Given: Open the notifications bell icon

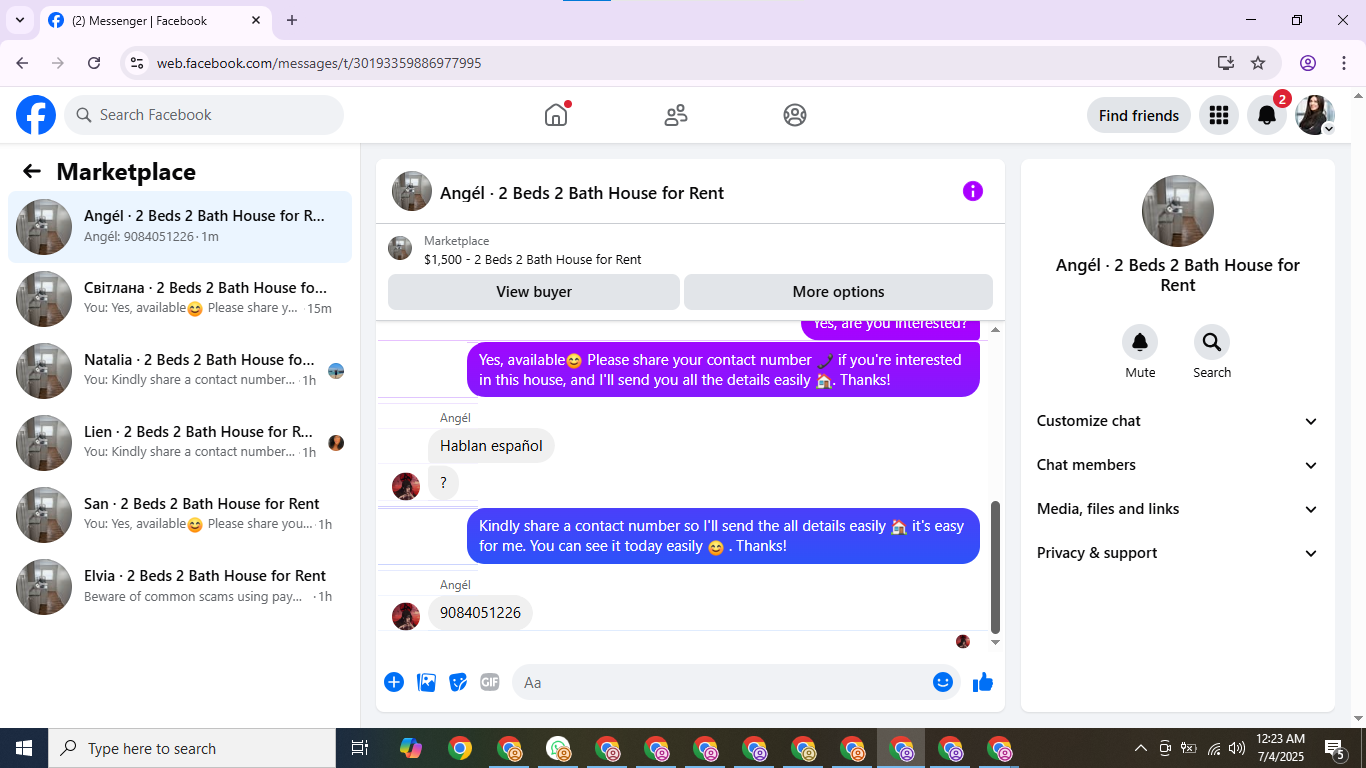Looking at the screenshot, I should 1266,115.
